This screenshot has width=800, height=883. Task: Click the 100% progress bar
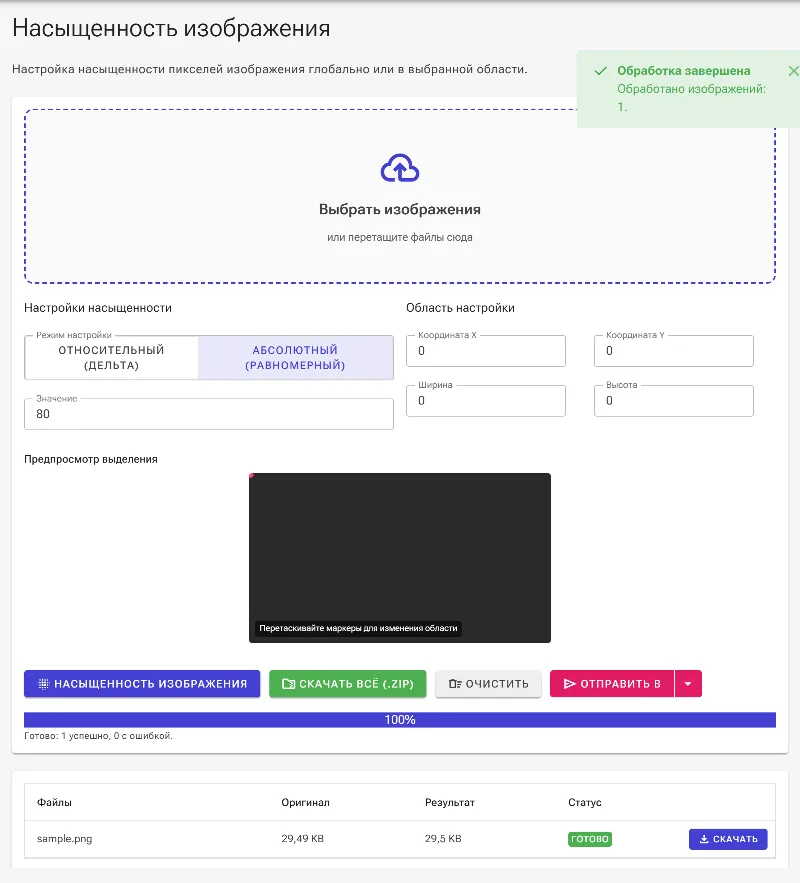pos(400,720)
